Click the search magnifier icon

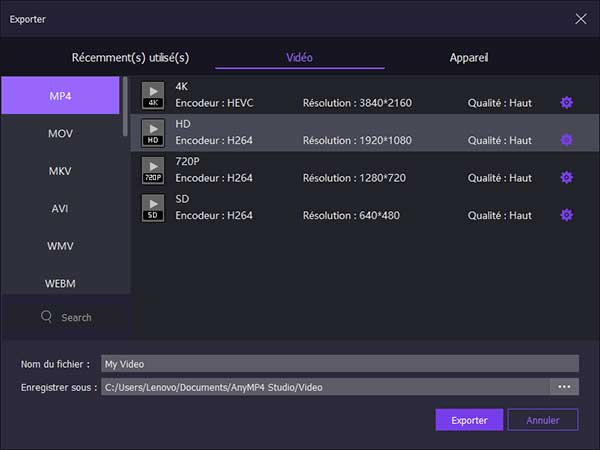tap(46, 317)
